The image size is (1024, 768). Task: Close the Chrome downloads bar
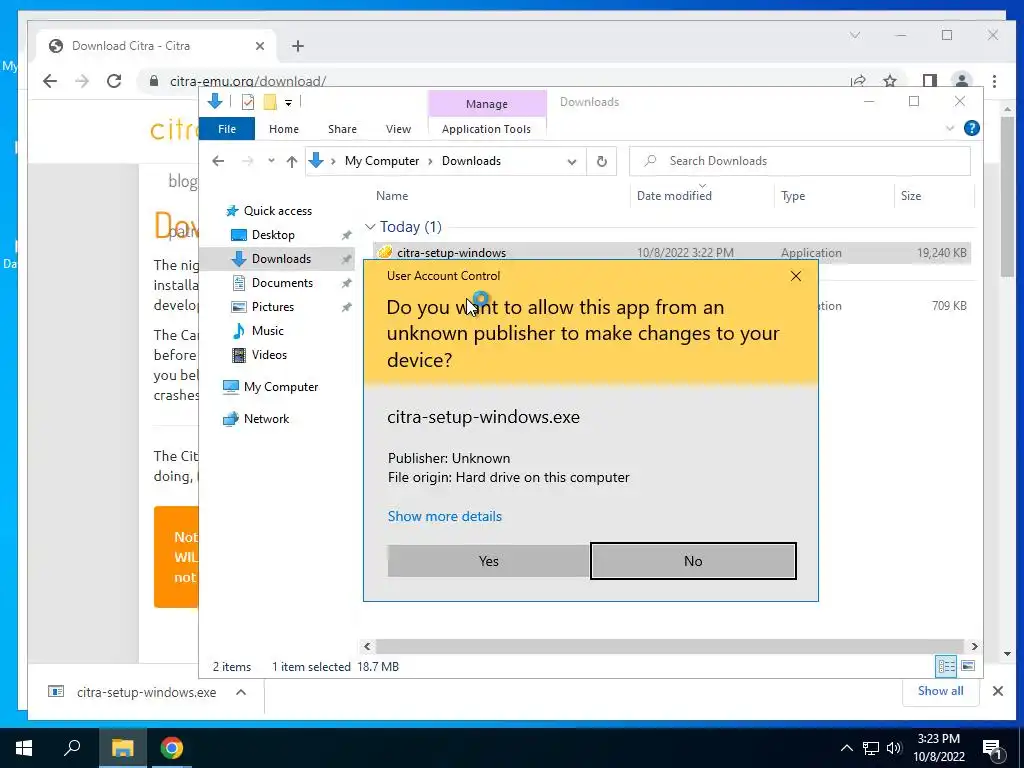click(x=997, y=691)
